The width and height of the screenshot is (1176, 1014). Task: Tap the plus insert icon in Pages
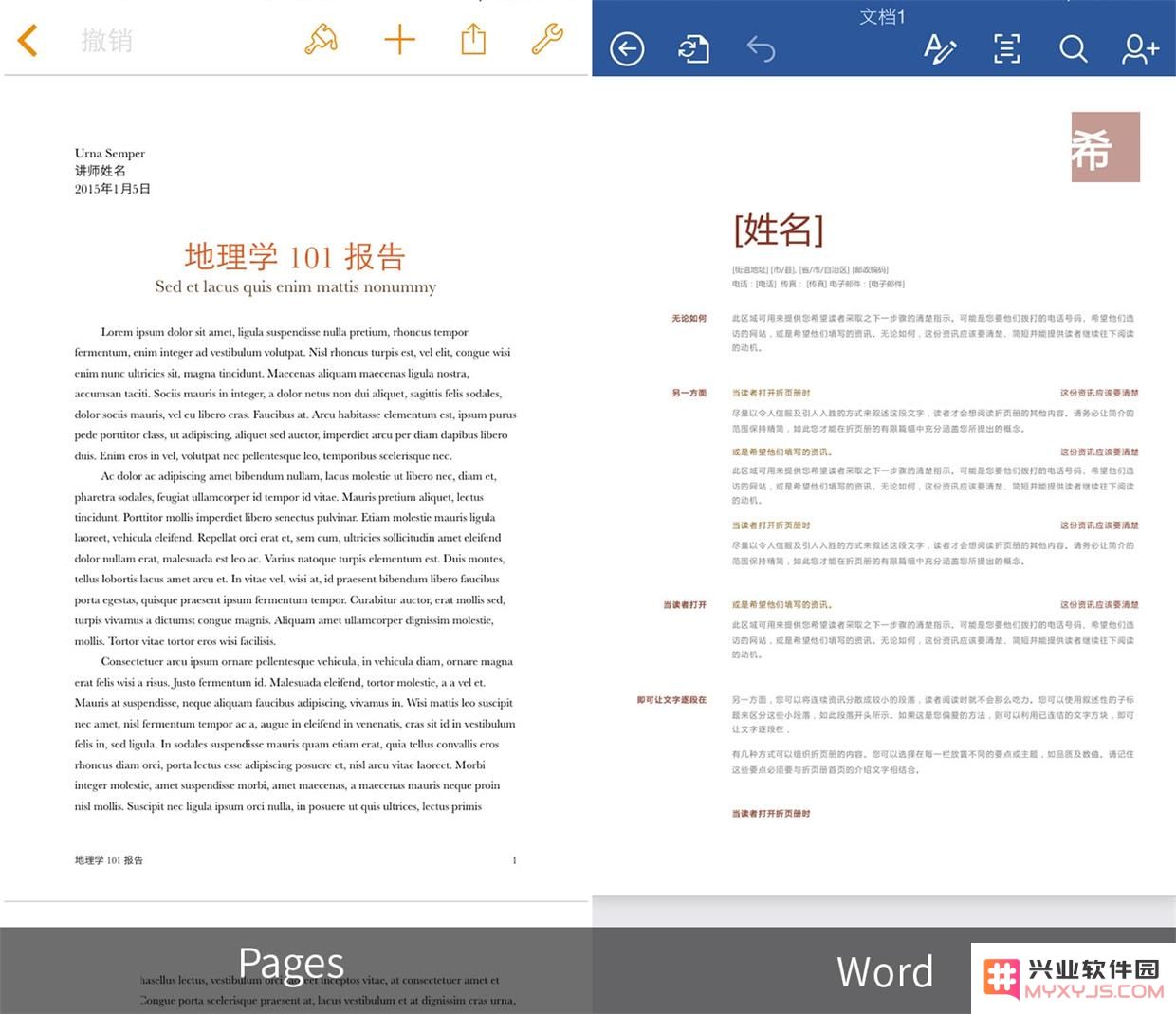(399, 40)
